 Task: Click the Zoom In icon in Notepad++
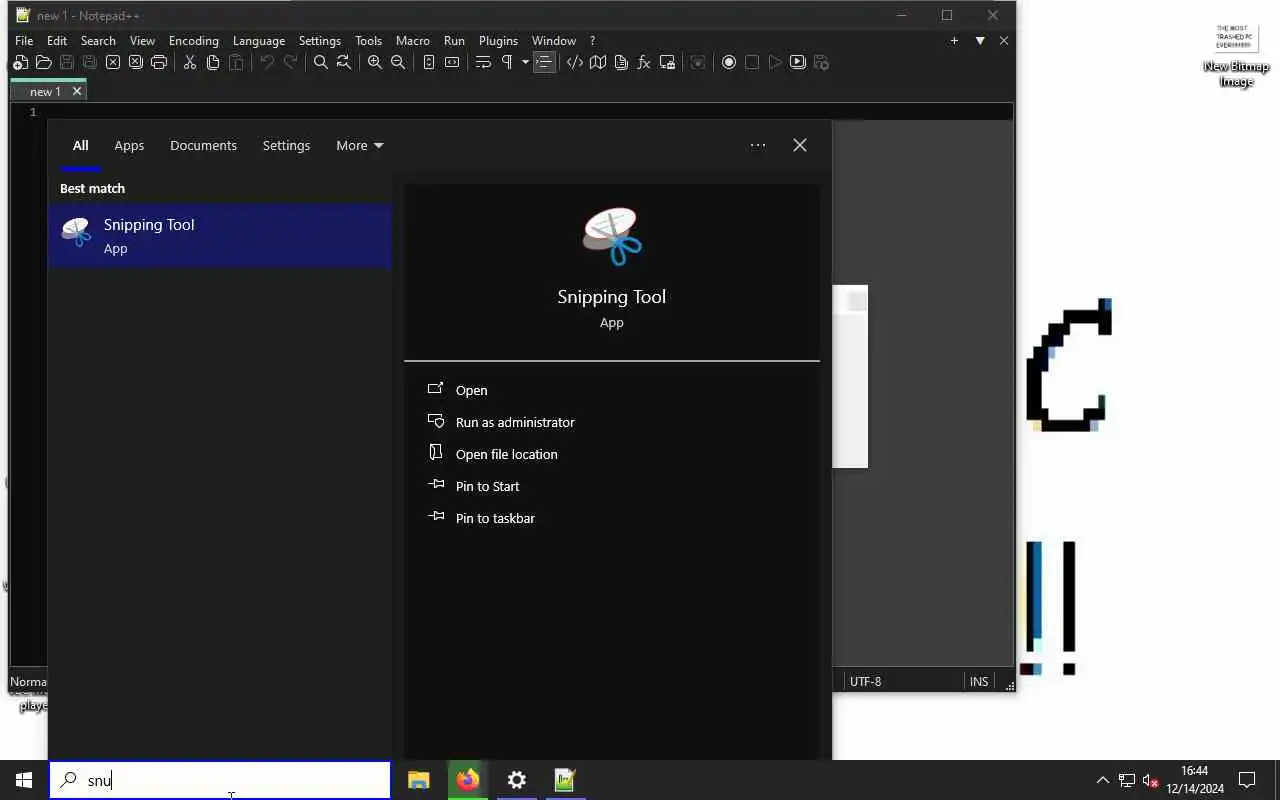pyautogui.click(x=375, y=62)
